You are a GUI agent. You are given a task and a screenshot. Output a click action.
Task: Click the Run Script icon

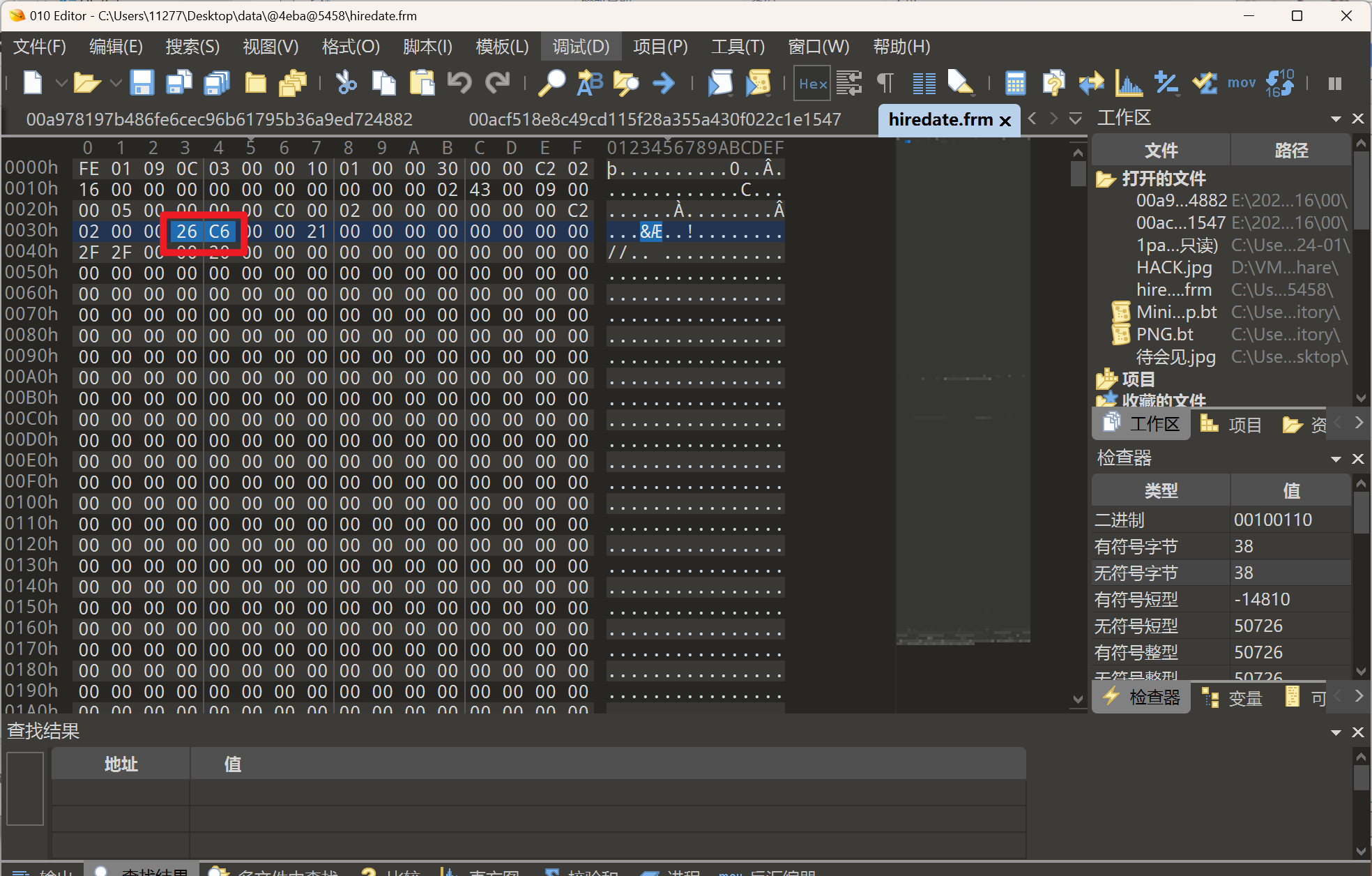(720, 84)
